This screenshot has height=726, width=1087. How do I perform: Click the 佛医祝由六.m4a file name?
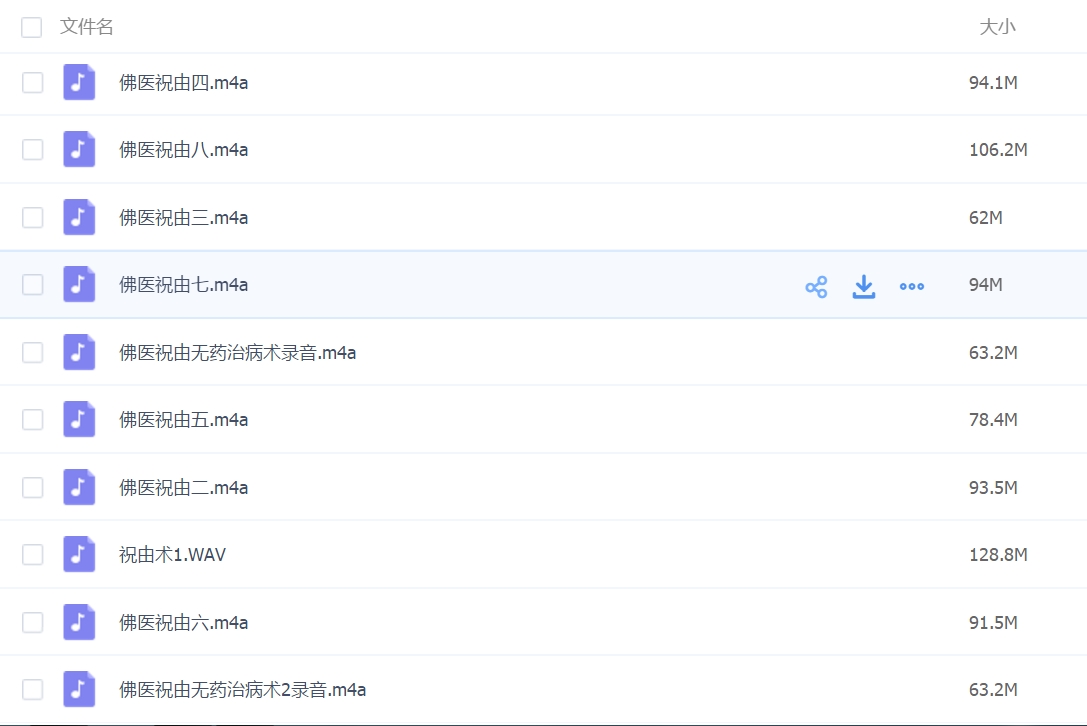pos(183,622)
